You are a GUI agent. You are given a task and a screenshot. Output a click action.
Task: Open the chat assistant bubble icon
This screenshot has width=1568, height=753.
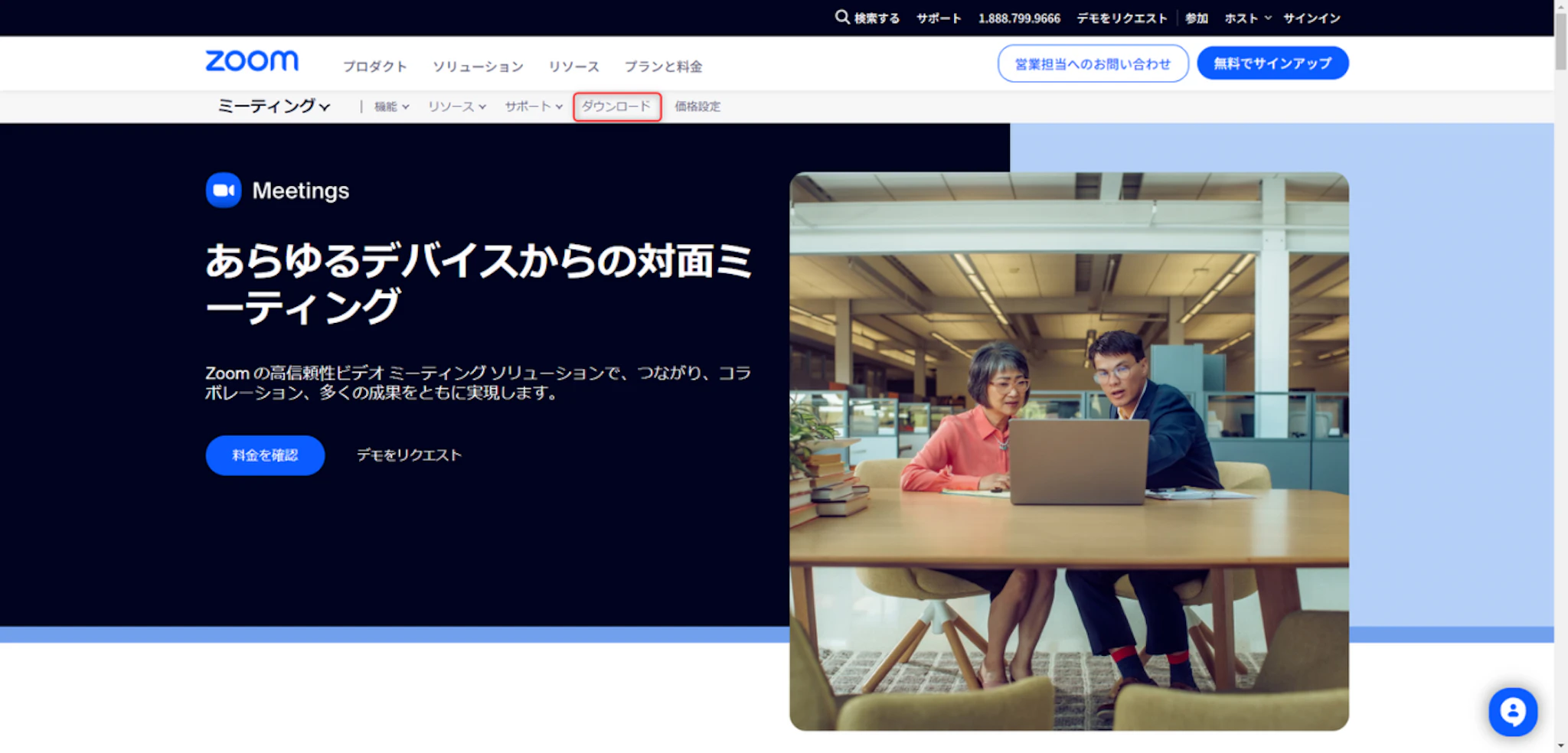pyautogui.click(x=1512, y=712)
